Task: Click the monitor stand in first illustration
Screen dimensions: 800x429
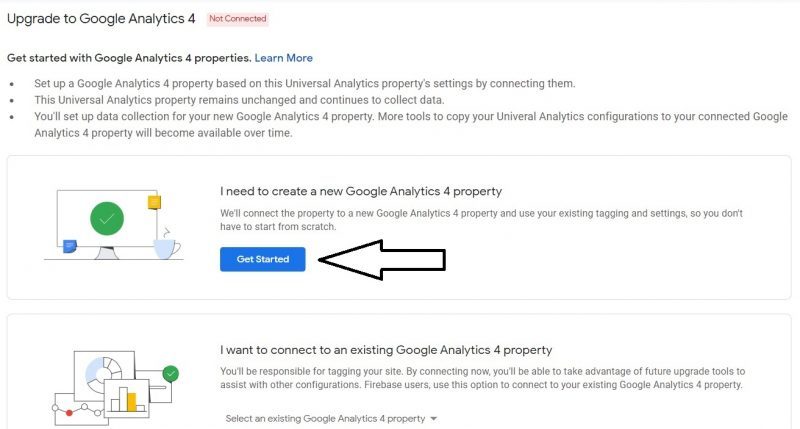Action: 107,253
